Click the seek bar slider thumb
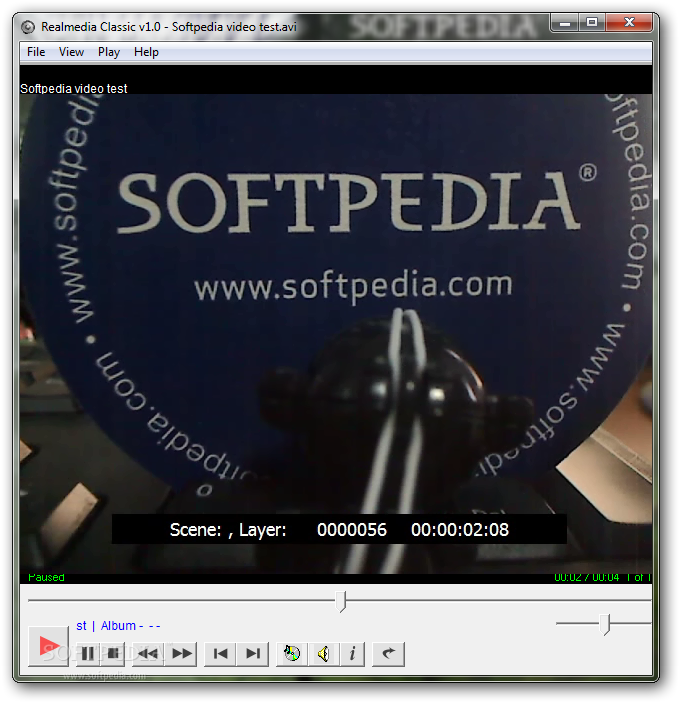Viewport: 680px width, 703px height. point(341,601)
